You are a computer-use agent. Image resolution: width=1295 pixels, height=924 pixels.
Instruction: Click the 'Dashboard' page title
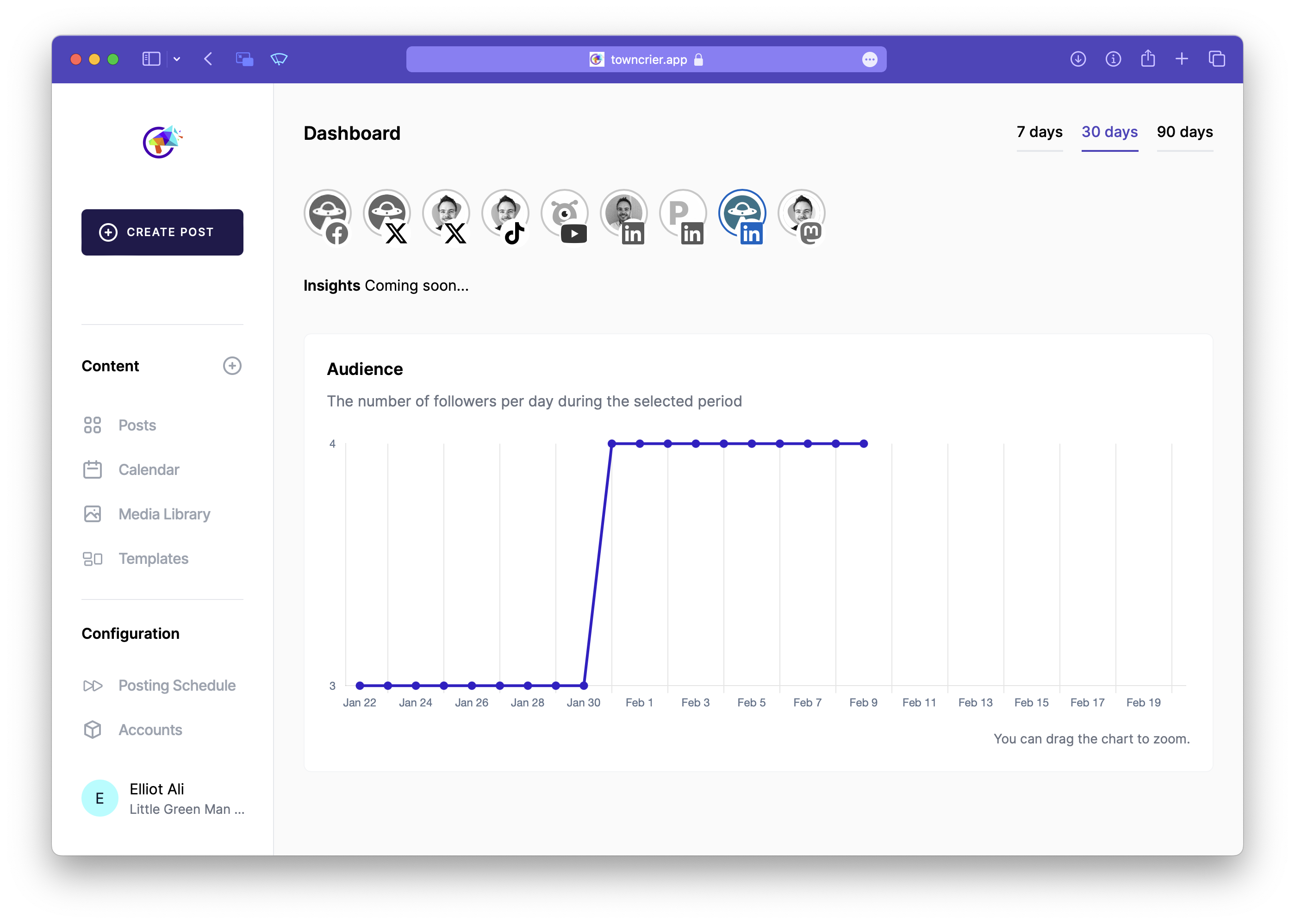352,133
